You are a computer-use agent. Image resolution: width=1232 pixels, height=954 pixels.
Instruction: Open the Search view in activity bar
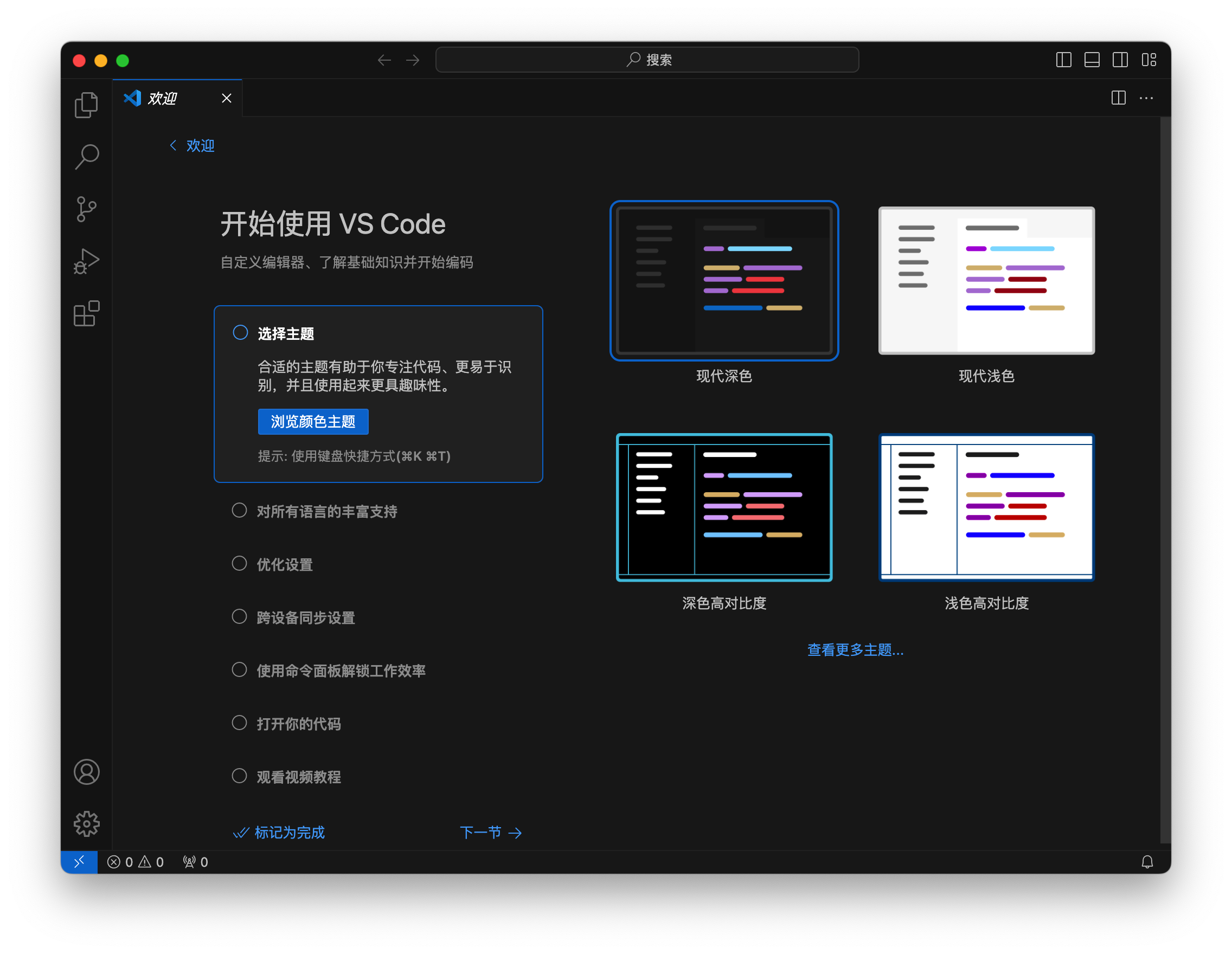click(x=86, y=157)
